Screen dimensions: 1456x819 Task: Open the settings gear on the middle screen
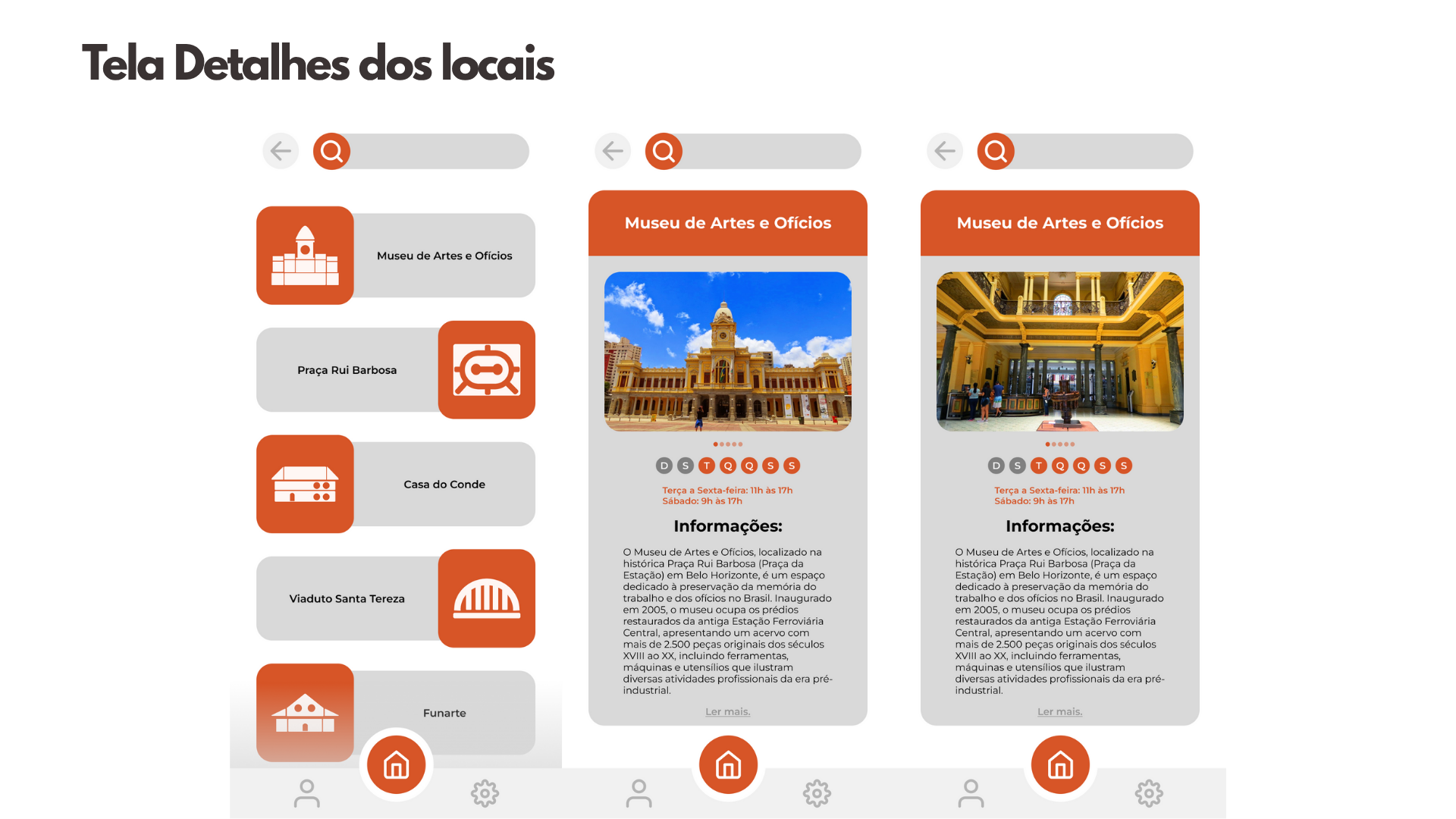click(817, 793)
